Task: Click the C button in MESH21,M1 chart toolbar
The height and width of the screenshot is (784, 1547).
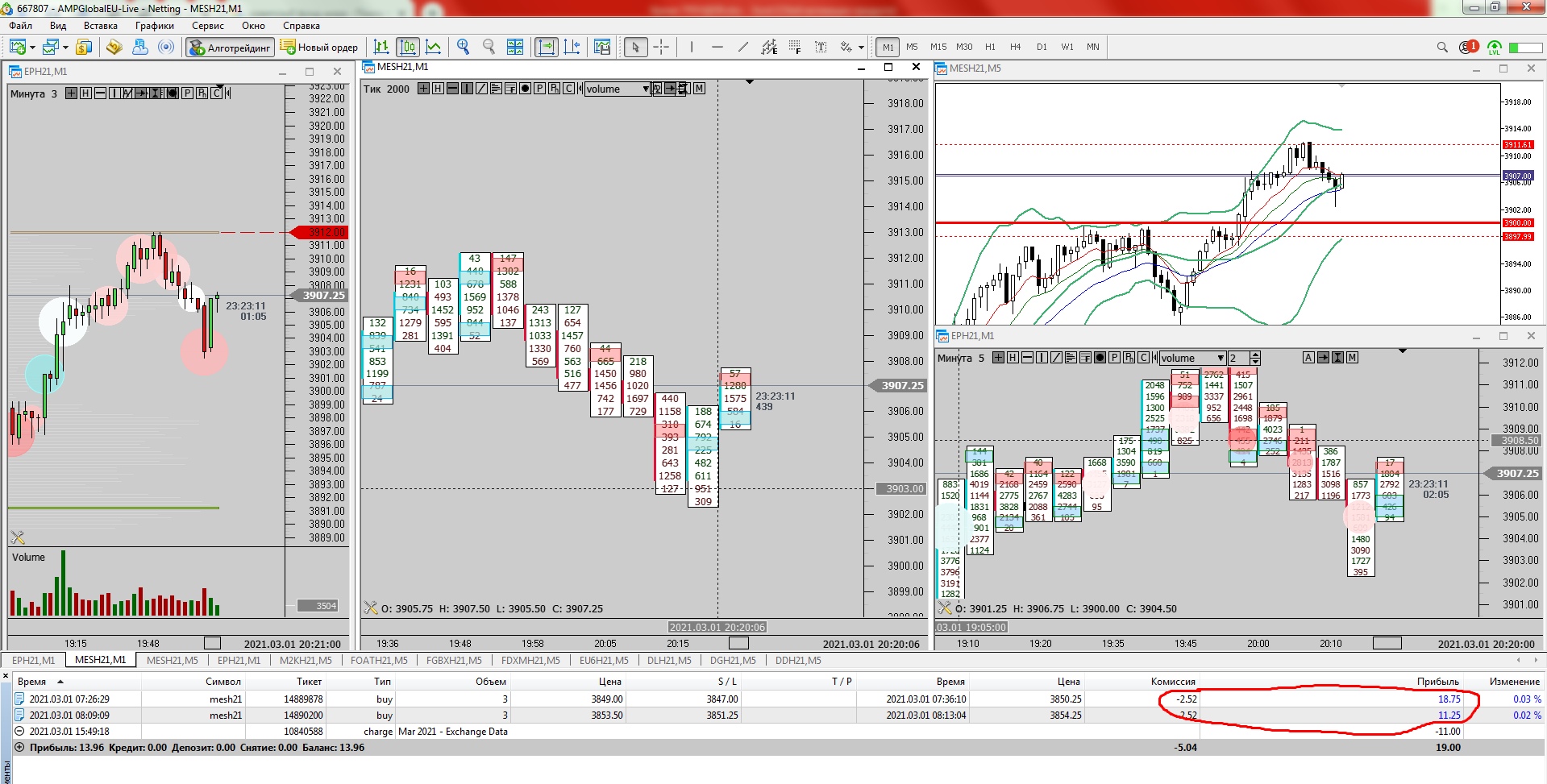Action: click(x=568, y=89)
